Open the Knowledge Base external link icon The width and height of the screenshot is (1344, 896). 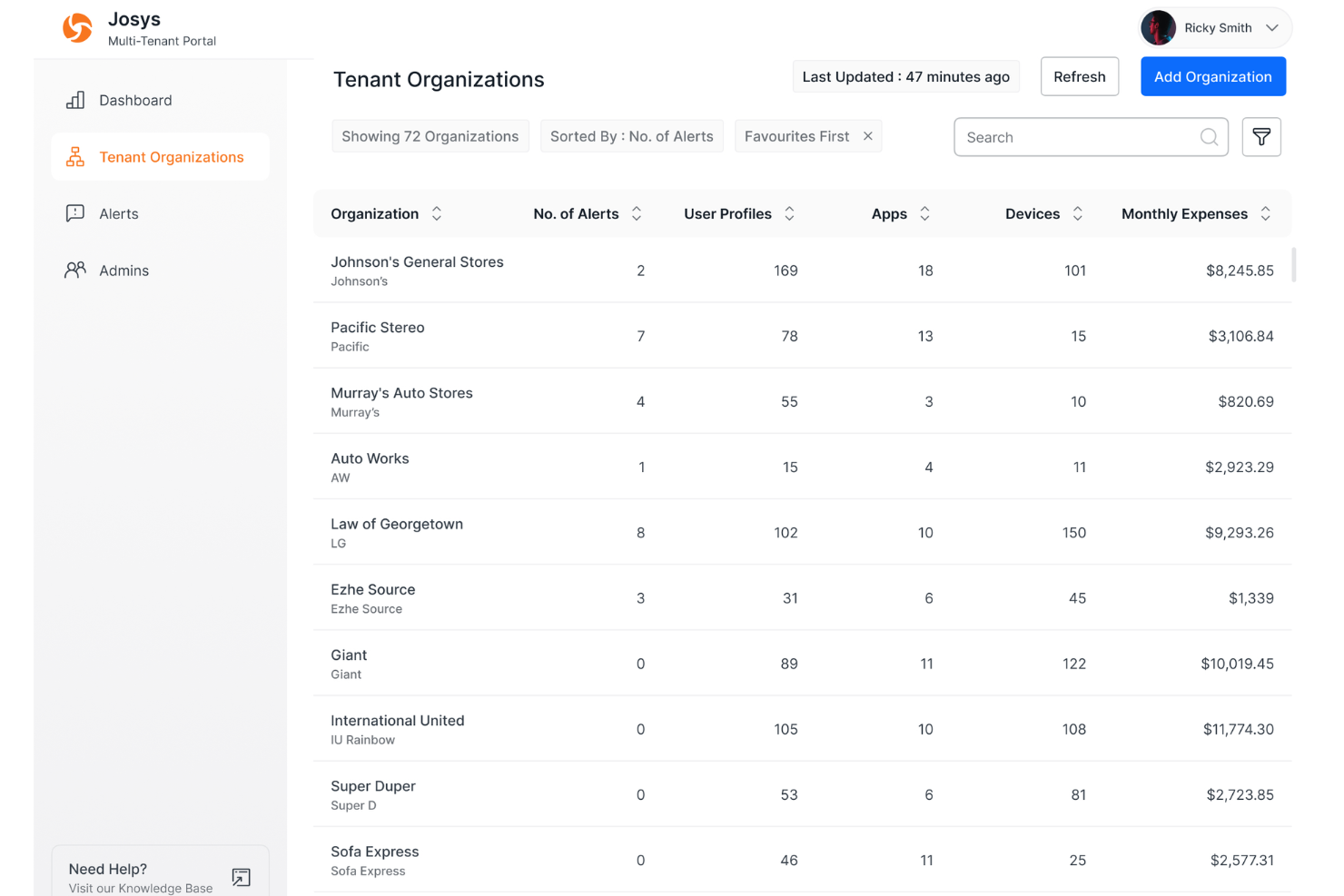241,877
